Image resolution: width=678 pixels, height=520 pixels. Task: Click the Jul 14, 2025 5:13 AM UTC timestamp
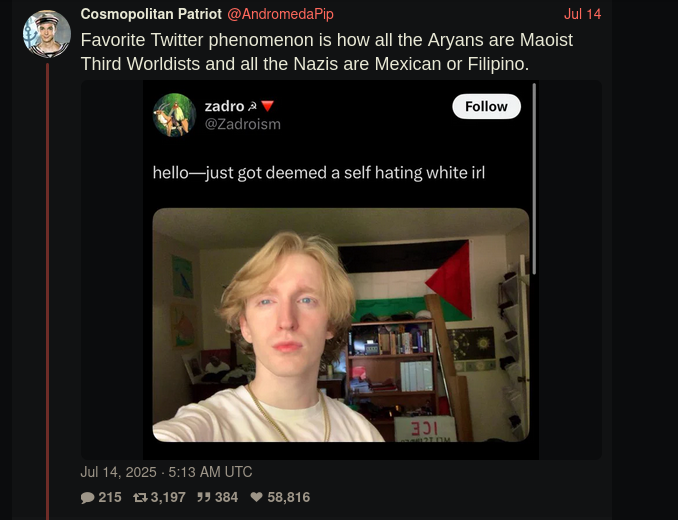click(166, 472)
